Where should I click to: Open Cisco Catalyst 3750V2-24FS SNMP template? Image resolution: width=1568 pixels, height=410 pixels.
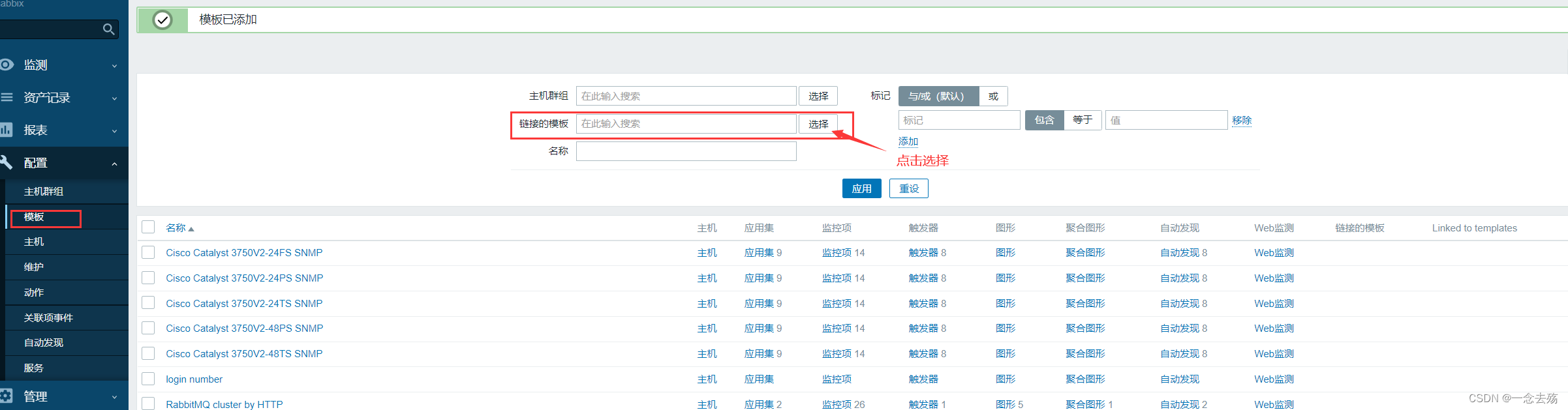click(244, 253)
